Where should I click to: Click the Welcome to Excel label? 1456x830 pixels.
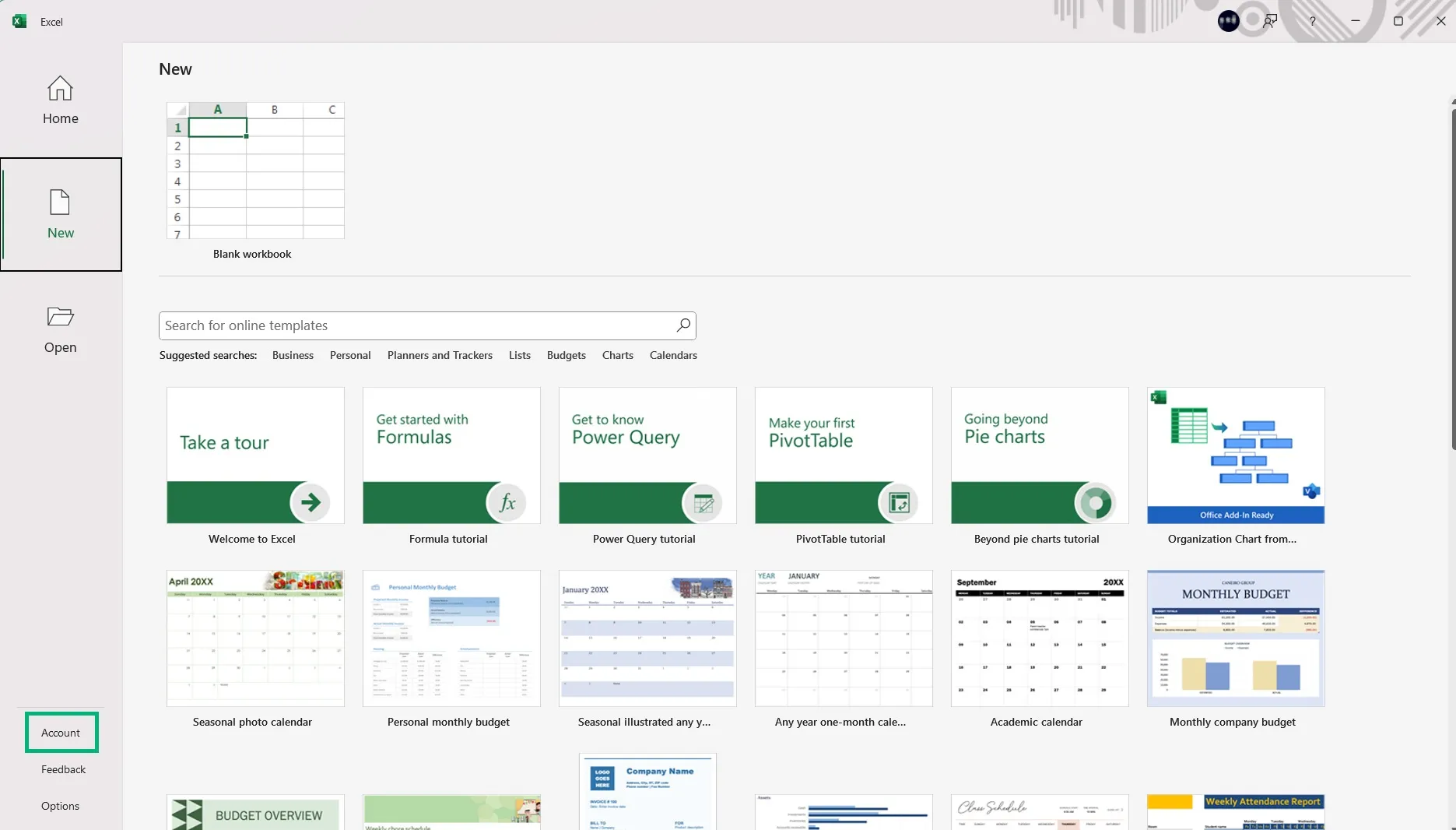[x=252, y=539]
